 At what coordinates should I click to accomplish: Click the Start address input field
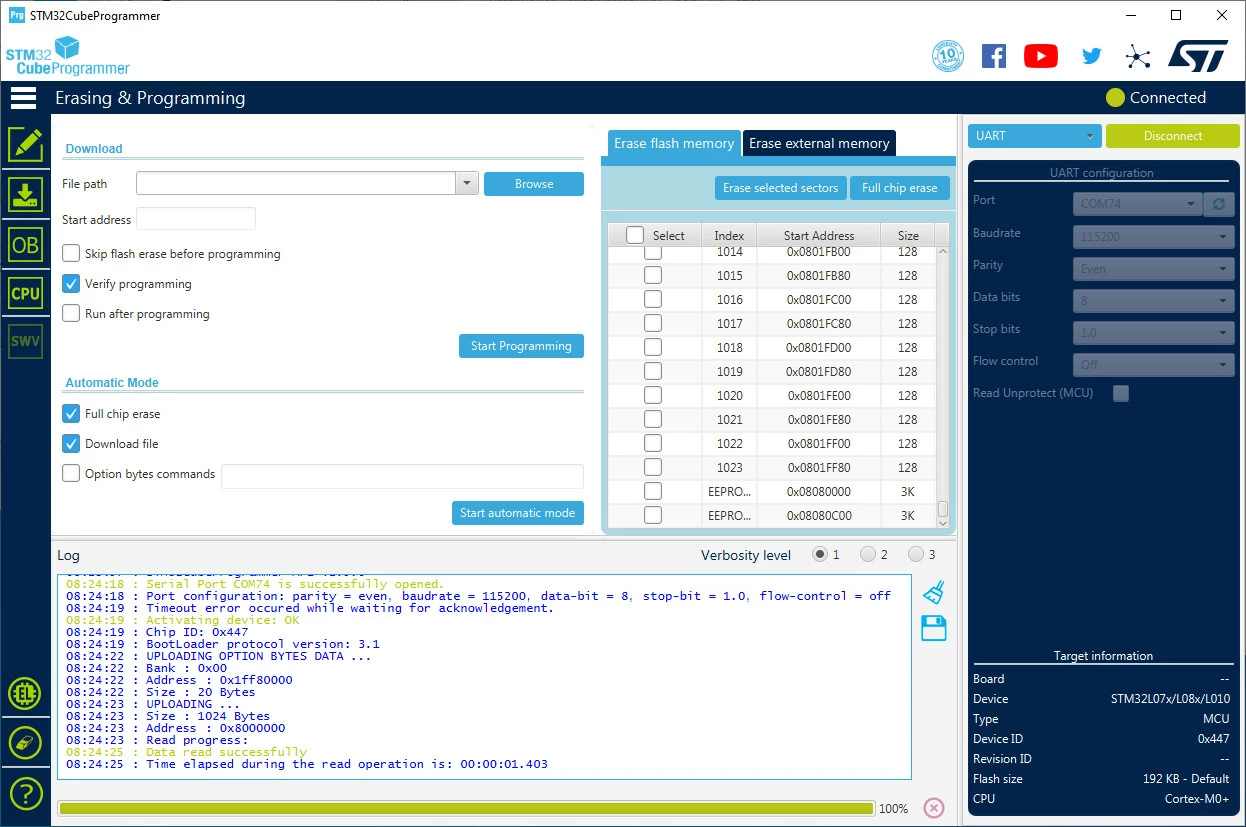[196, 219]
